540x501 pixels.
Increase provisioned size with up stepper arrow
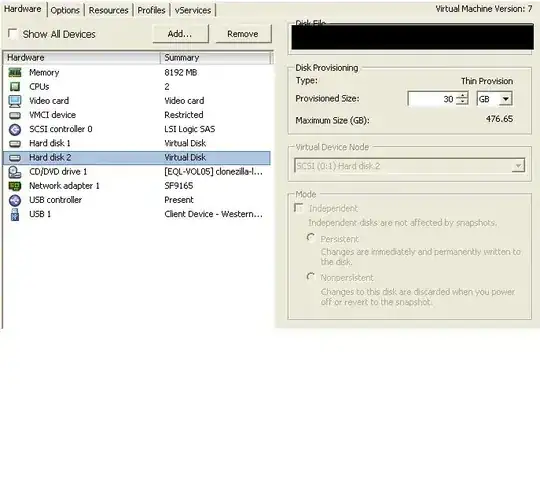coord(462,95)
